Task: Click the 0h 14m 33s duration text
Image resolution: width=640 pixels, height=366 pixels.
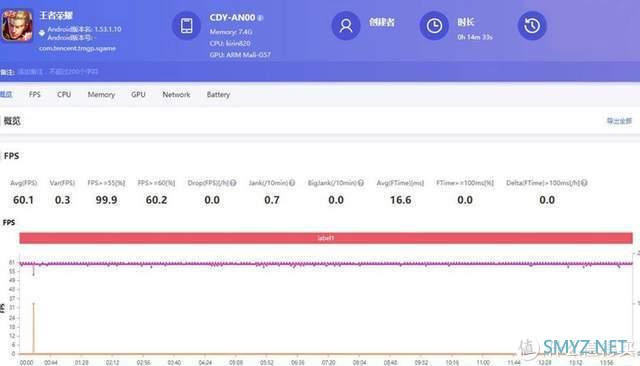Action: tap(475, 37)
